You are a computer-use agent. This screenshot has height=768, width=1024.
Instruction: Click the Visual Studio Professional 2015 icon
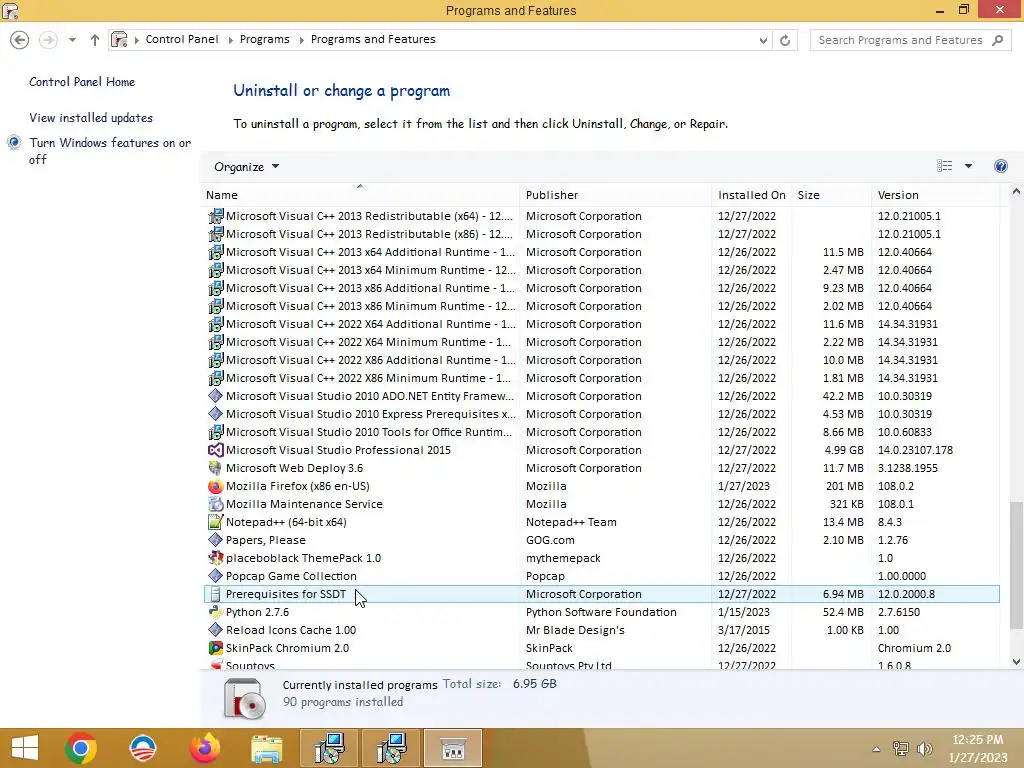click(x=215, y=451)
